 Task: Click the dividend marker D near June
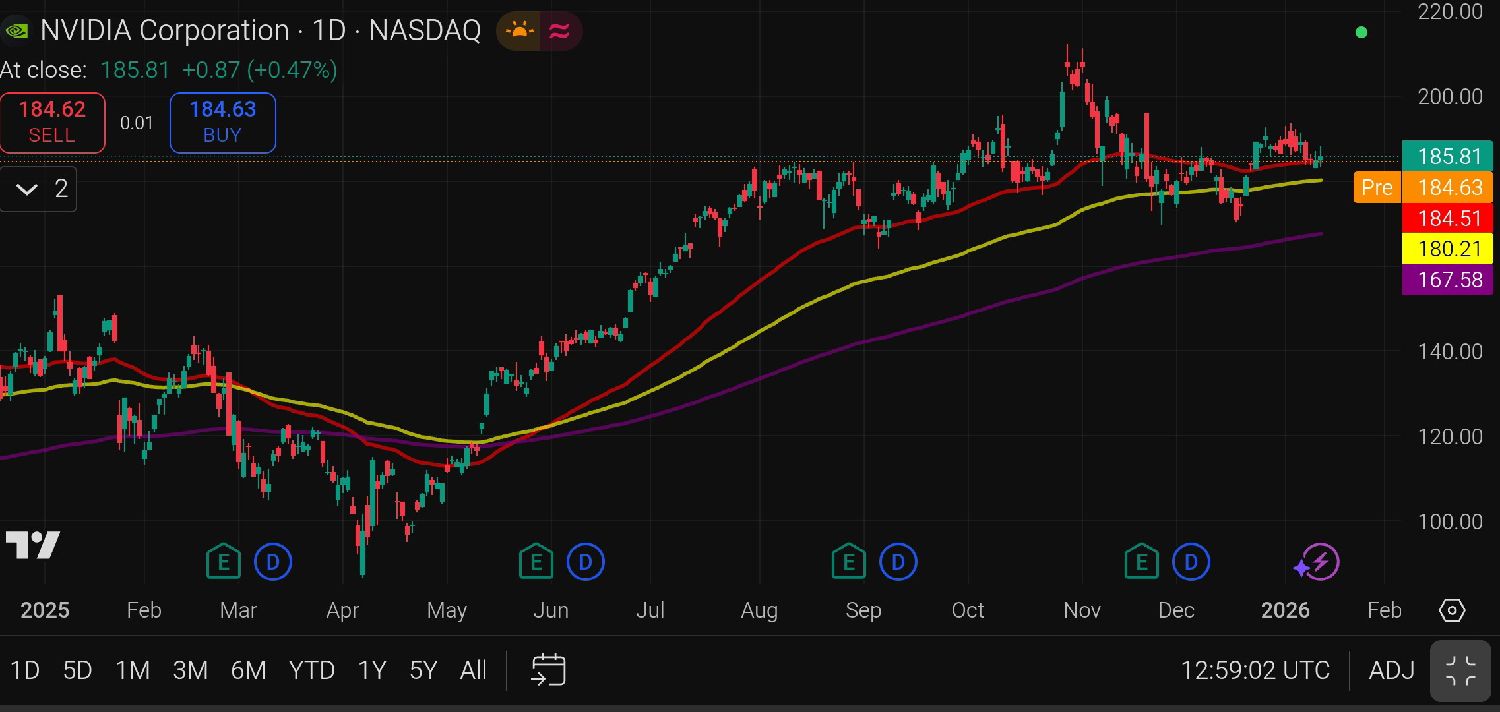[585, 562]
